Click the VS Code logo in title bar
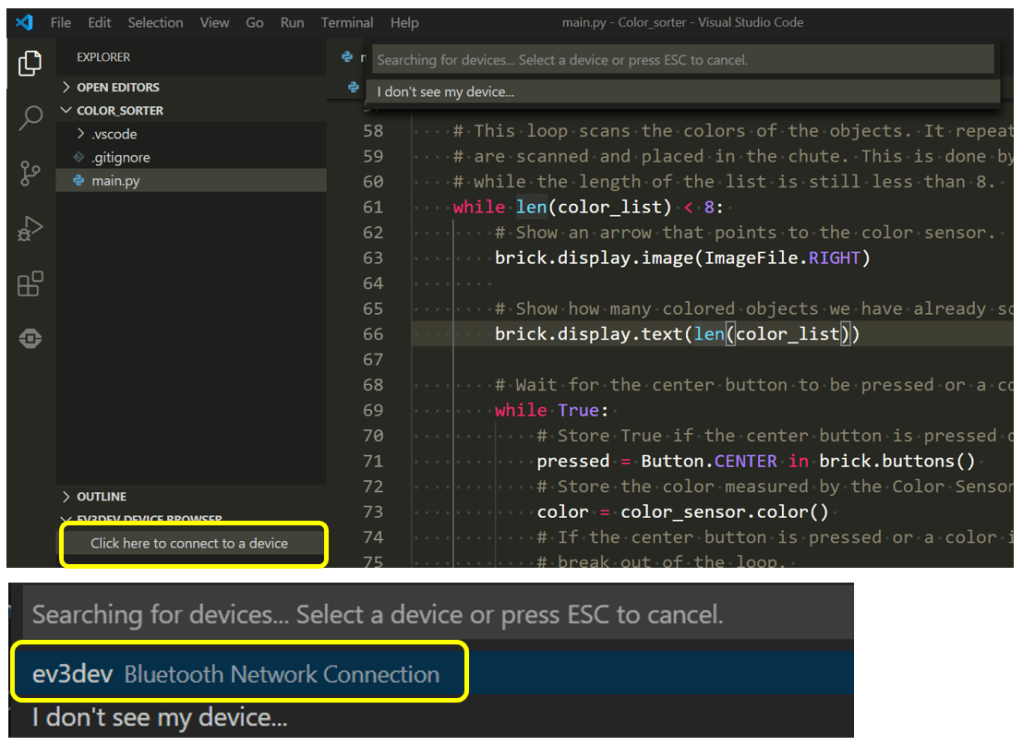 click(25, 22)
